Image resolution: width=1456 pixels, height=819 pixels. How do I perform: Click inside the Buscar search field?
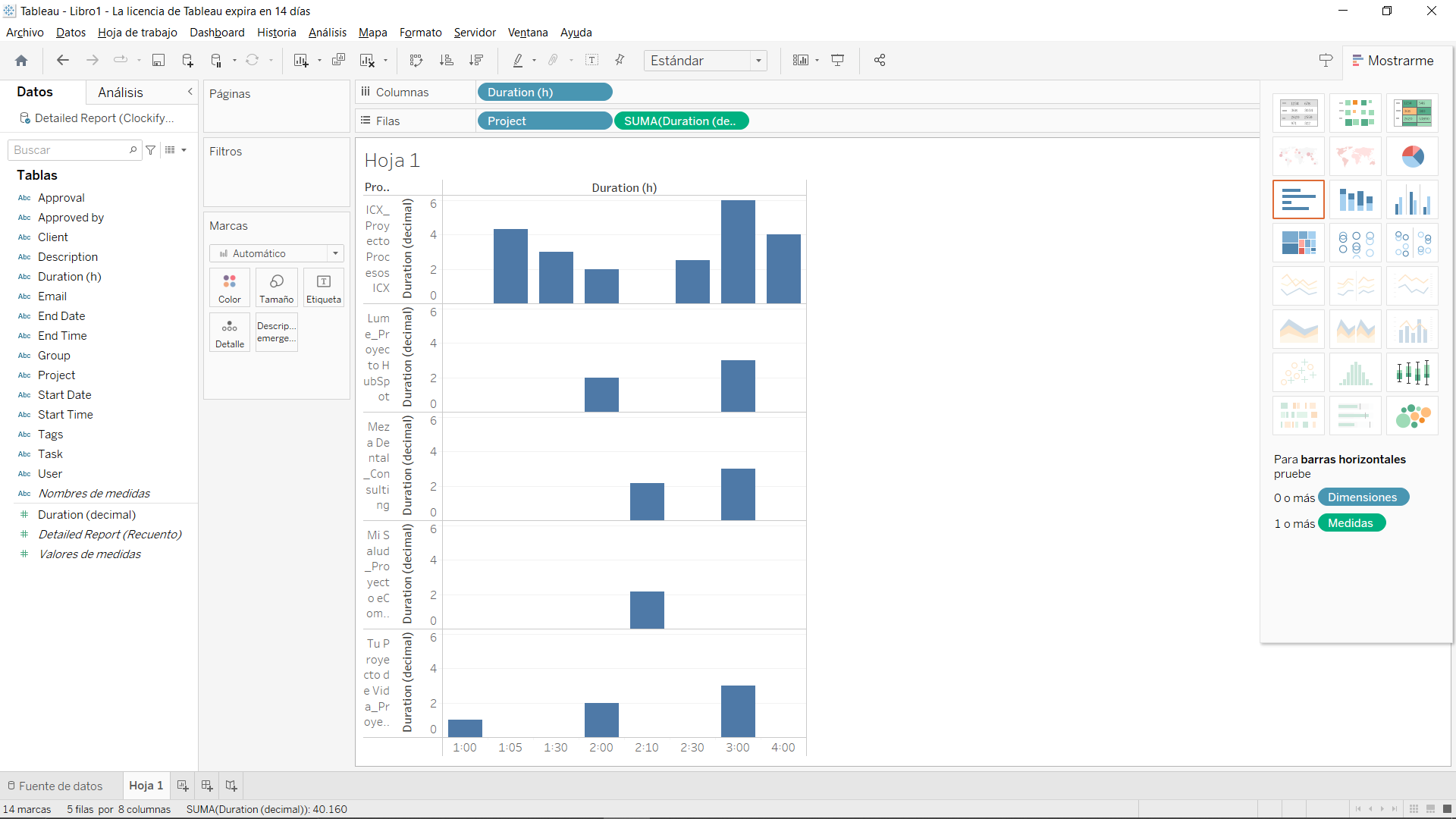pos(68,149)
